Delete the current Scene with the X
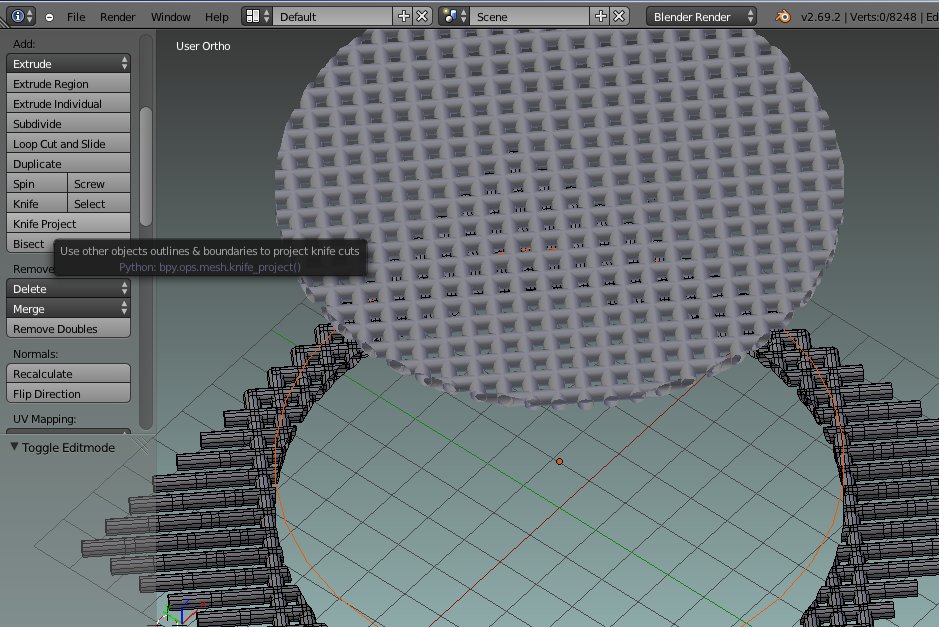This screenshot has width=939, height=627. (x=619, y=16)
